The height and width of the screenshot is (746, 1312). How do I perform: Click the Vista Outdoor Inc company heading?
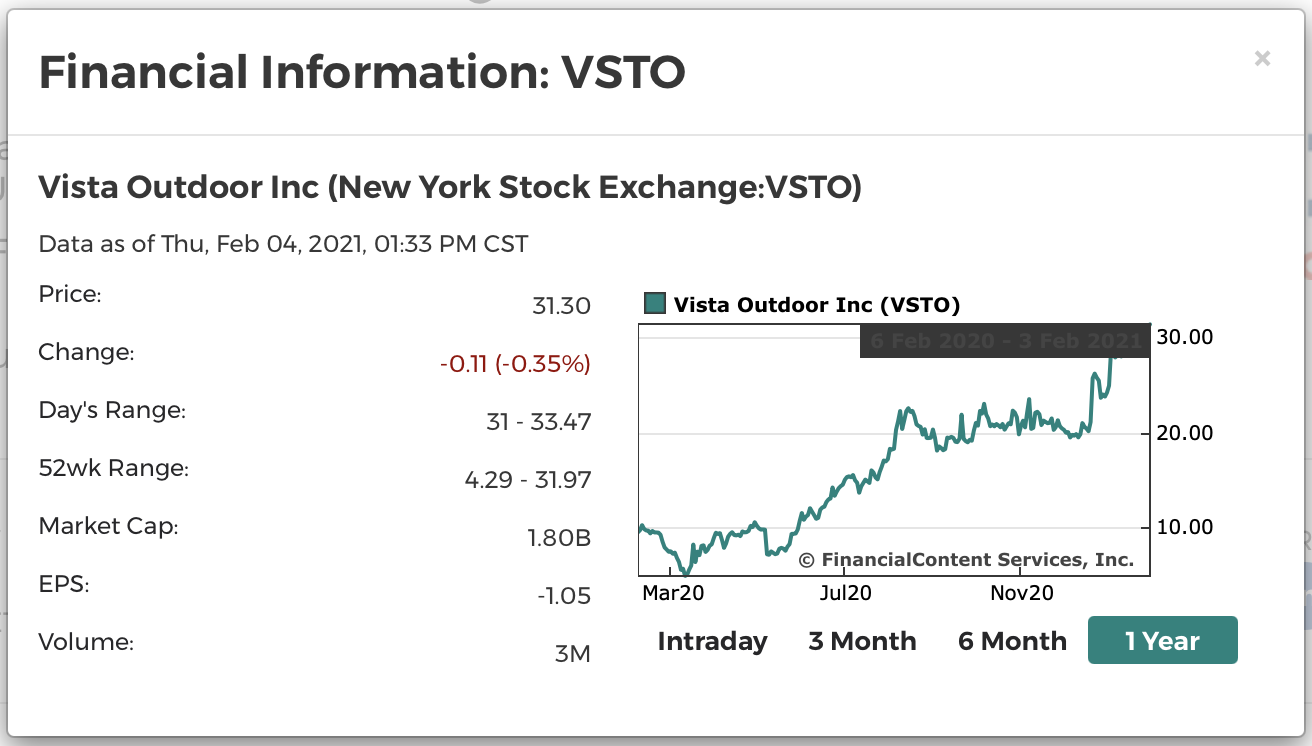449,187
